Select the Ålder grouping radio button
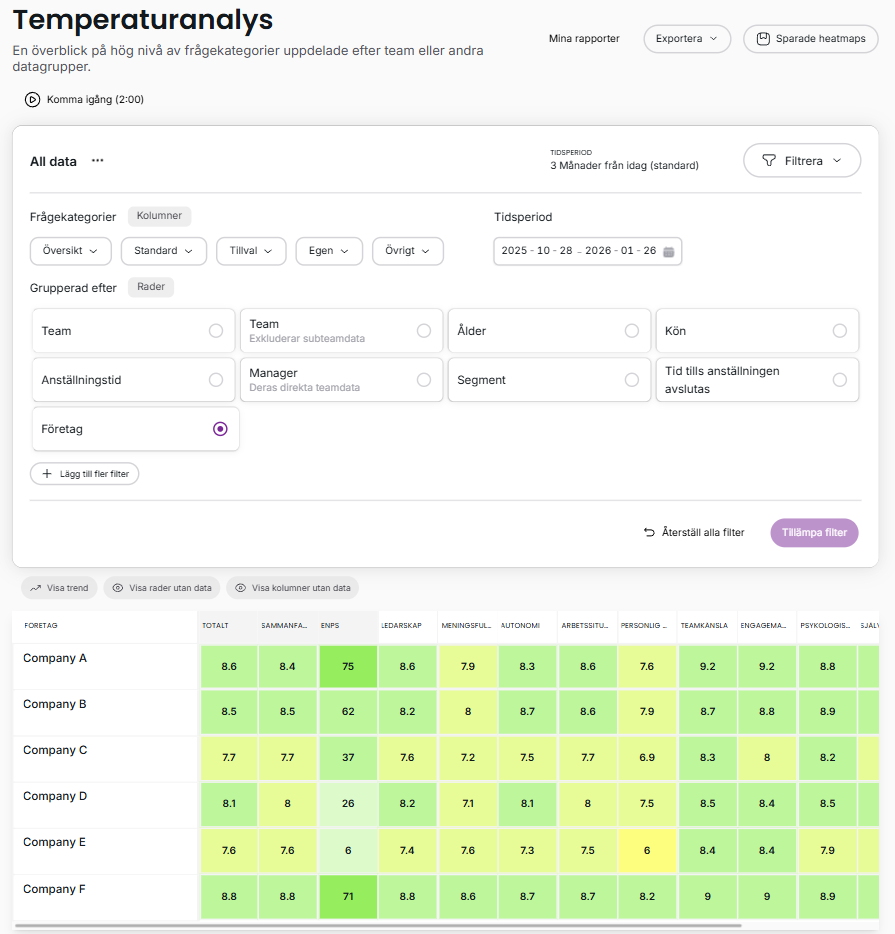 [x=631, y=331]
